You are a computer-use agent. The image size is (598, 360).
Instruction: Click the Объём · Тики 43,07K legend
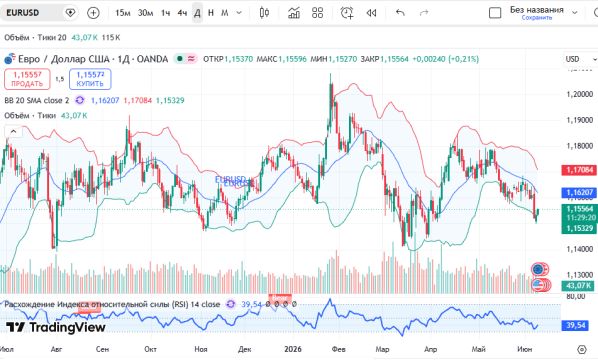[46, 116]
